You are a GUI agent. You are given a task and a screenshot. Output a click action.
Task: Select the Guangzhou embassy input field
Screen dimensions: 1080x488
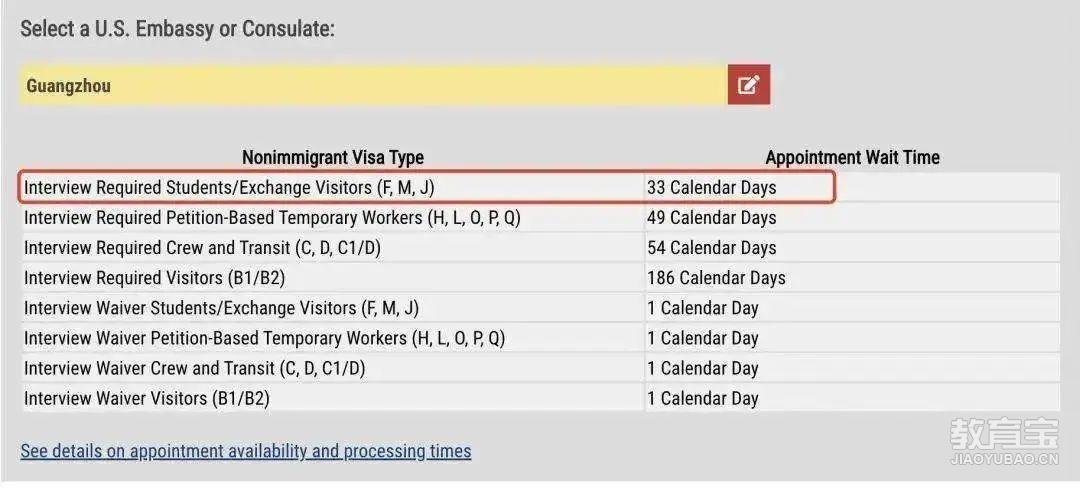[373, 85]
